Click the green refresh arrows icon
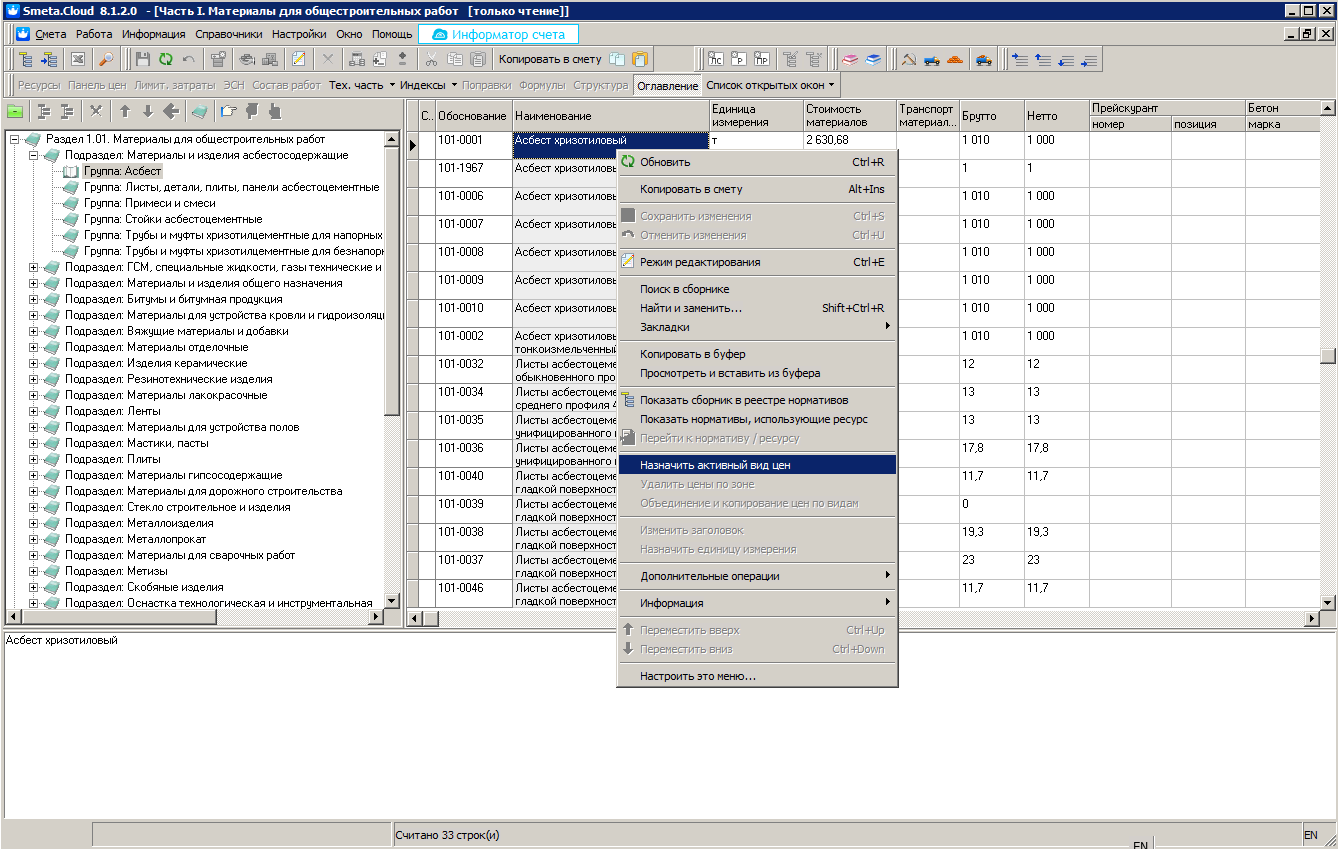 [x=166, y=60]
